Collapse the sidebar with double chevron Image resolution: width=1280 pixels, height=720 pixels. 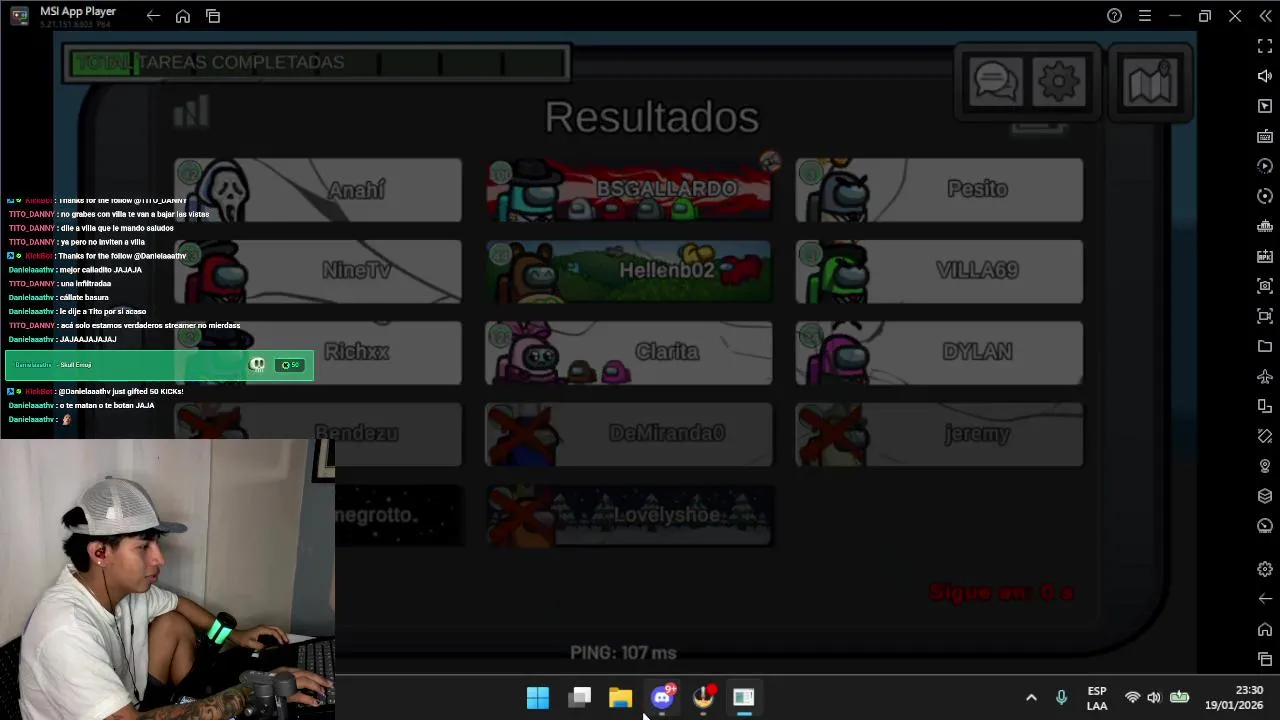pos(1265,16)
